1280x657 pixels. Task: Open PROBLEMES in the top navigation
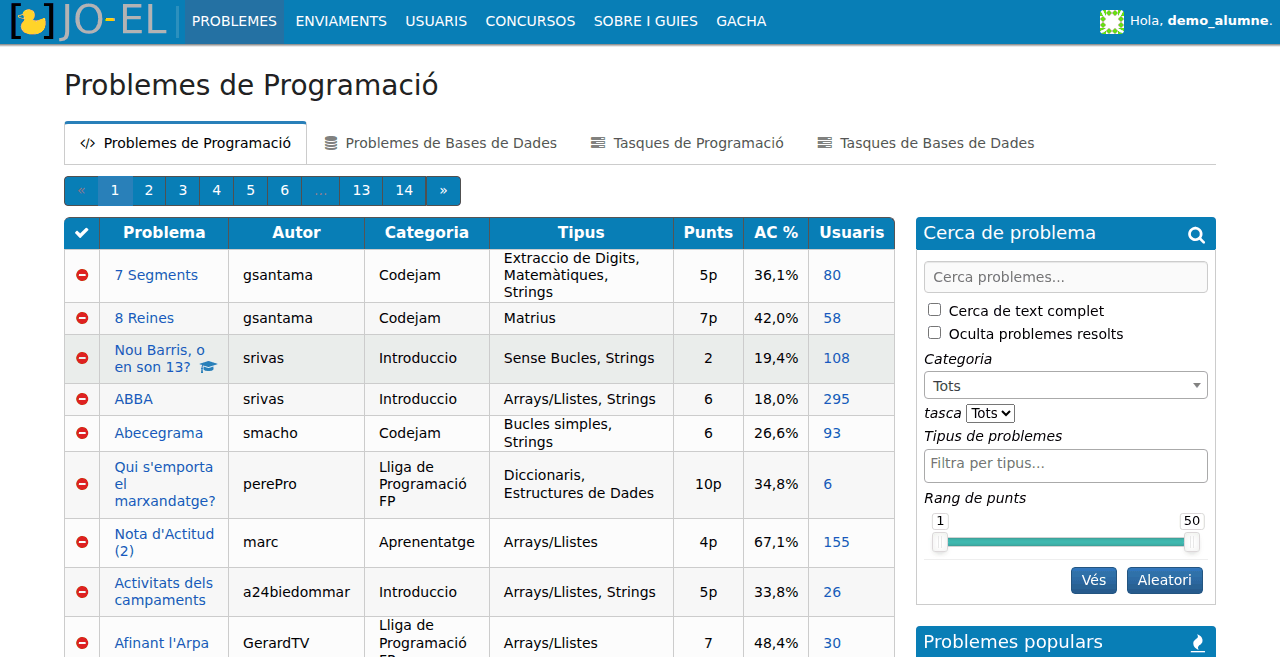[x=234, y=21]
